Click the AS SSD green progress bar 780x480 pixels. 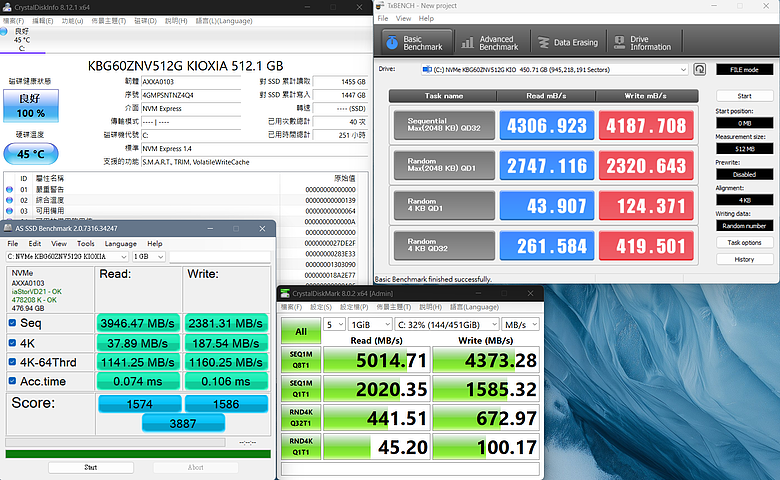[x=138, y=454]
